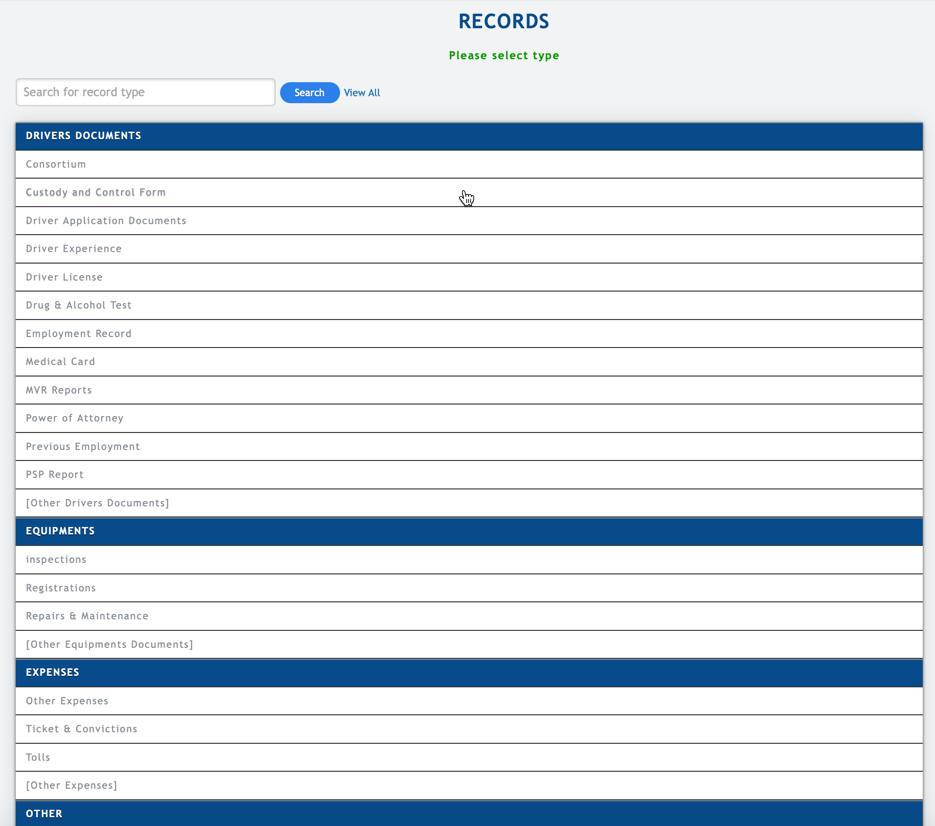Select the Medical Card row

[61, 362]
